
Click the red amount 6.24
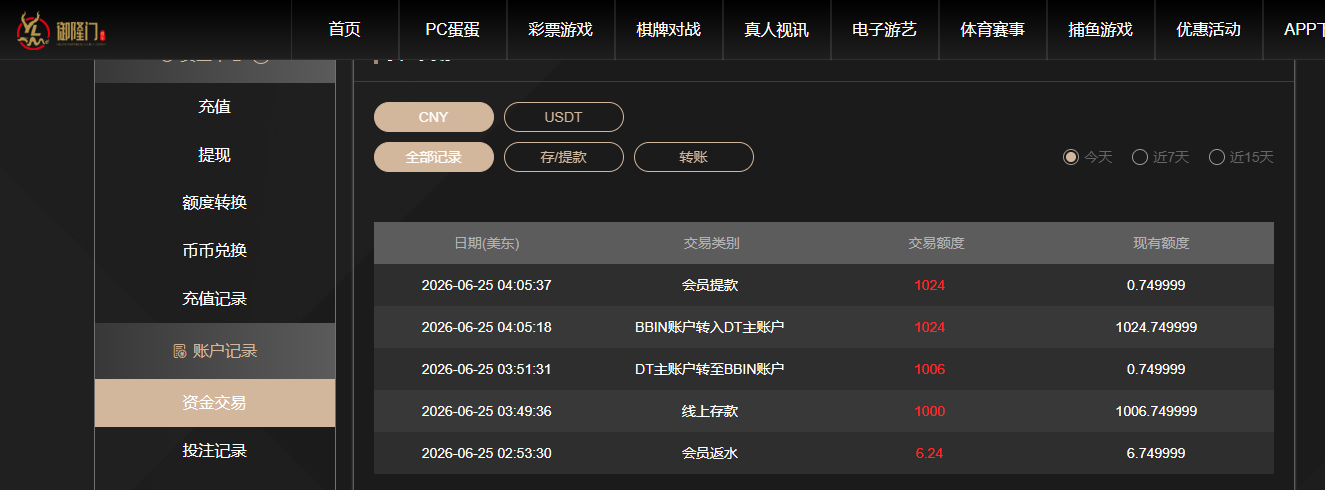tap(930, 453)
